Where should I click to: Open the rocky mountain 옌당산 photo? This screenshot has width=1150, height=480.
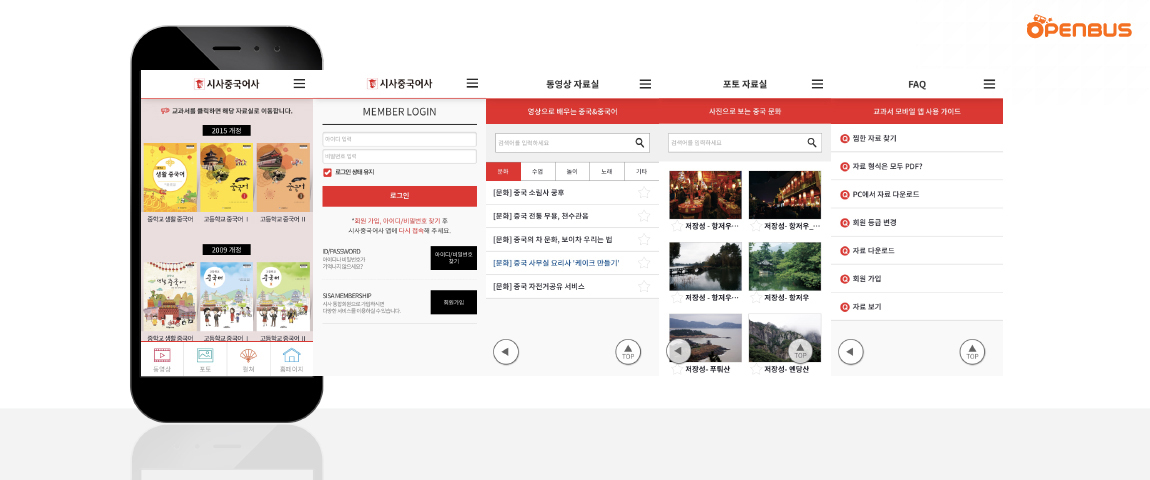785,338
